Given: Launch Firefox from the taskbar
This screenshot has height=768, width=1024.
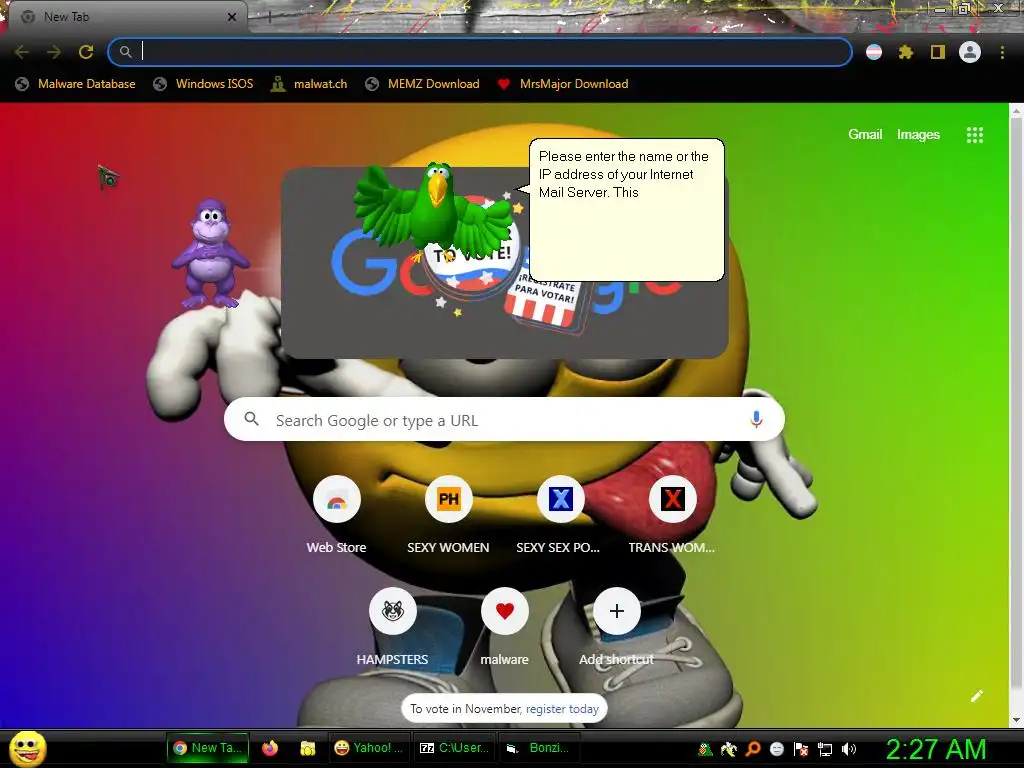Looking at the screenshot, I should (x=270, y=748).
